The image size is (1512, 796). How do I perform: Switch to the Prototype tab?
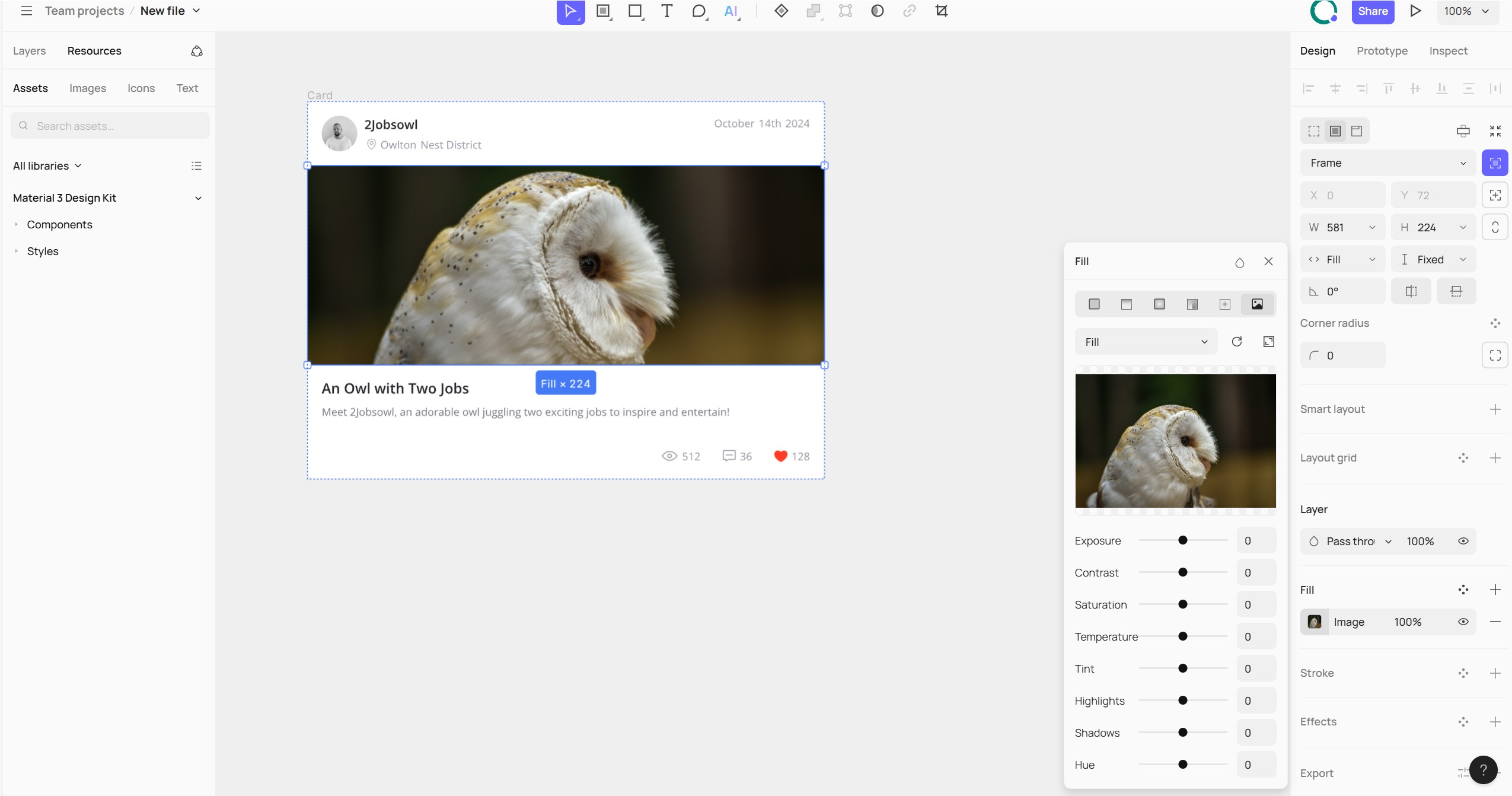(x=1382, y=51)
